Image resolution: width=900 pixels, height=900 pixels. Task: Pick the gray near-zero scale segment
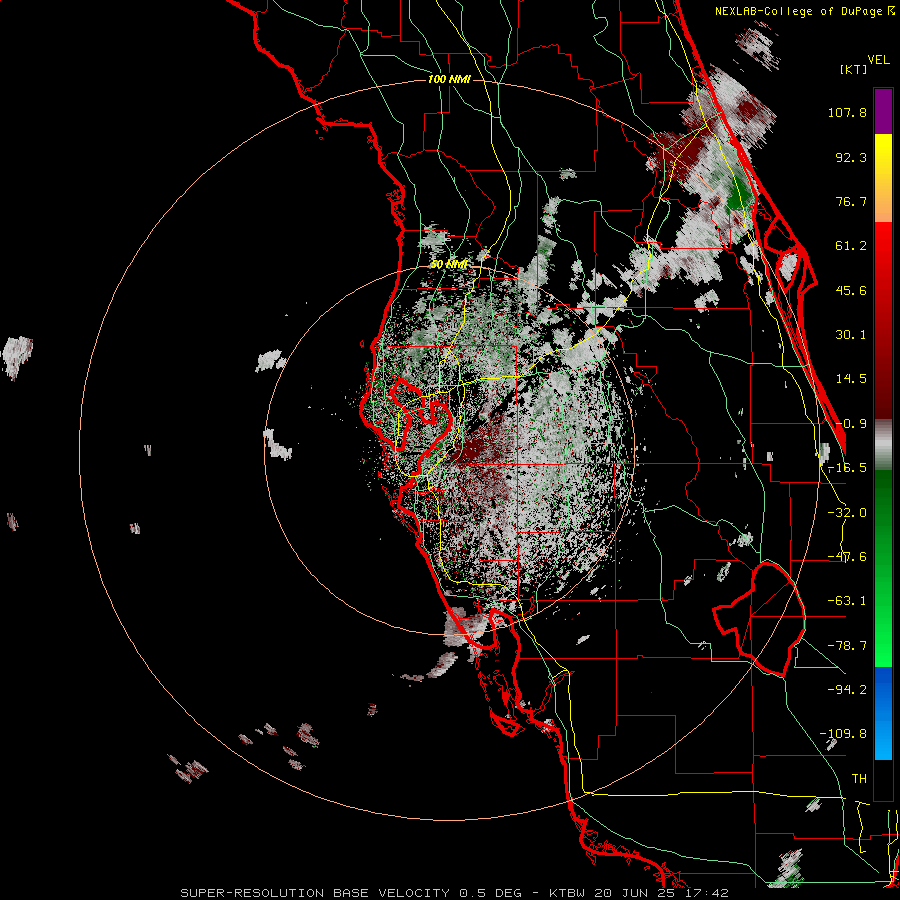pyautogui.click(x=883, y=445)
